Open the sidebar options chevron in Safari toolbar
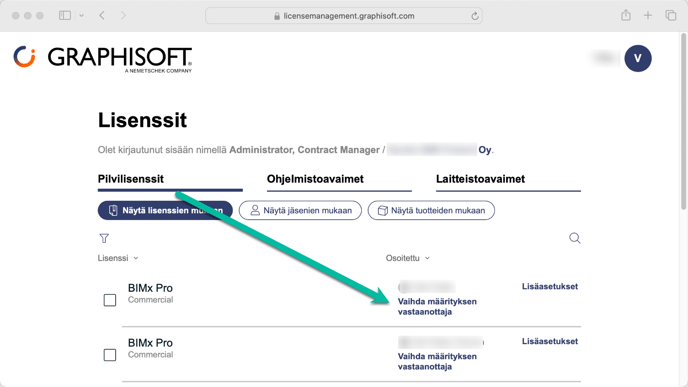The height and width of the screenshot is (387, 688). pyautogui.click(x=82, y=16)
